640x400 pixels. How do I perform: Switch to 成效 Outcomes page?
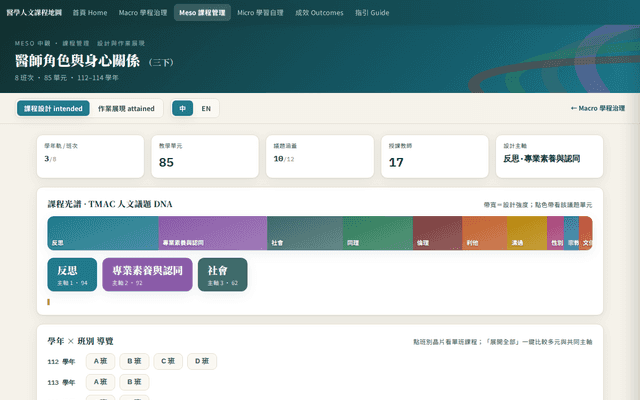coord(319,13)
